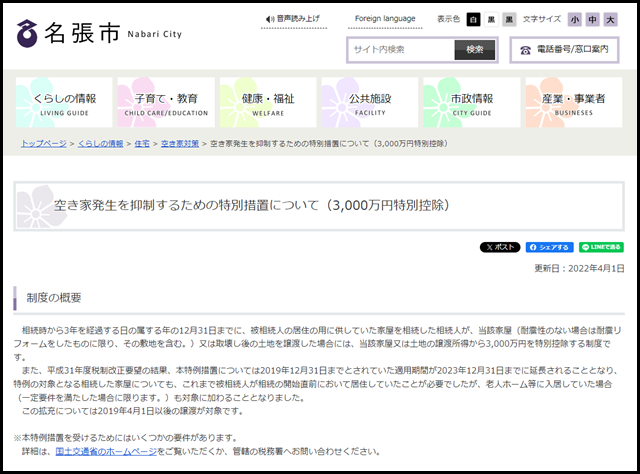
Task: Open the 公共施設 Facility menu
Action: pos(370,102)
